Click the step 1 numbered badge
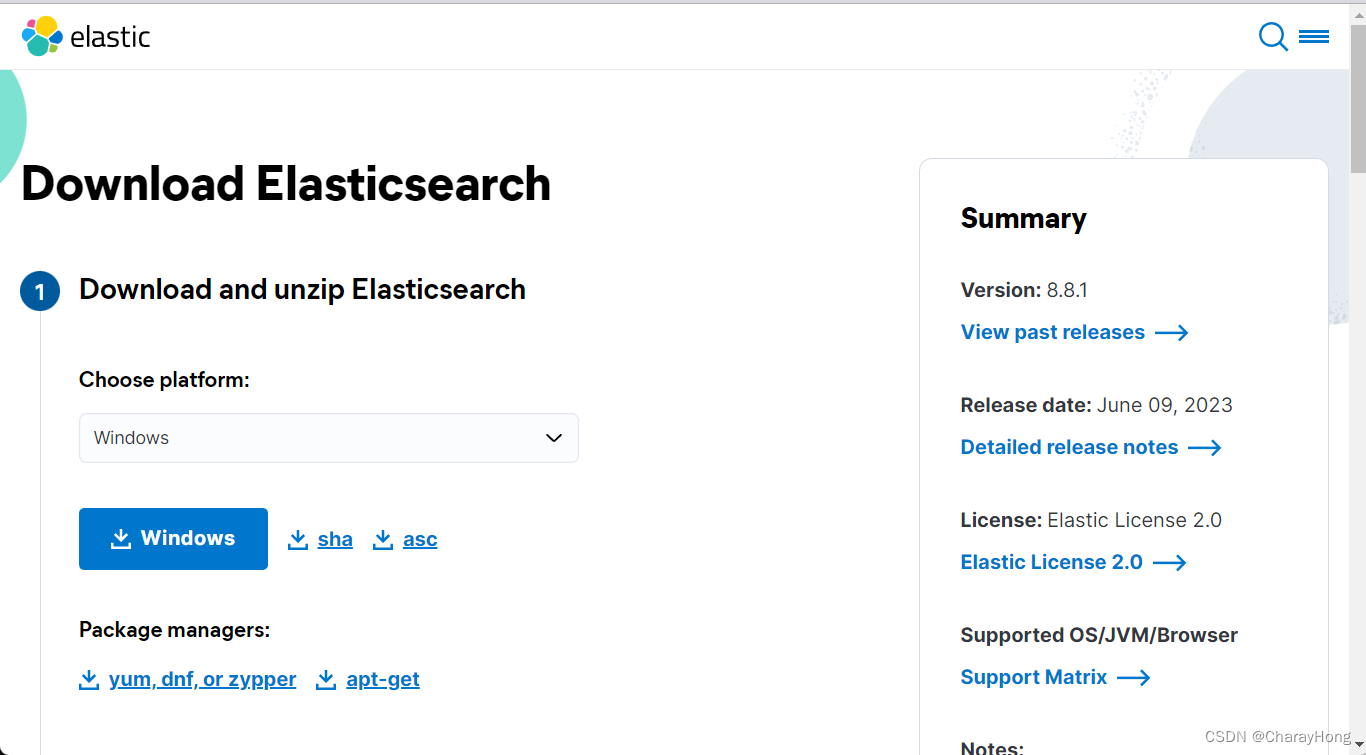Viewport: 1366px width, 755px height. [40, 291]
